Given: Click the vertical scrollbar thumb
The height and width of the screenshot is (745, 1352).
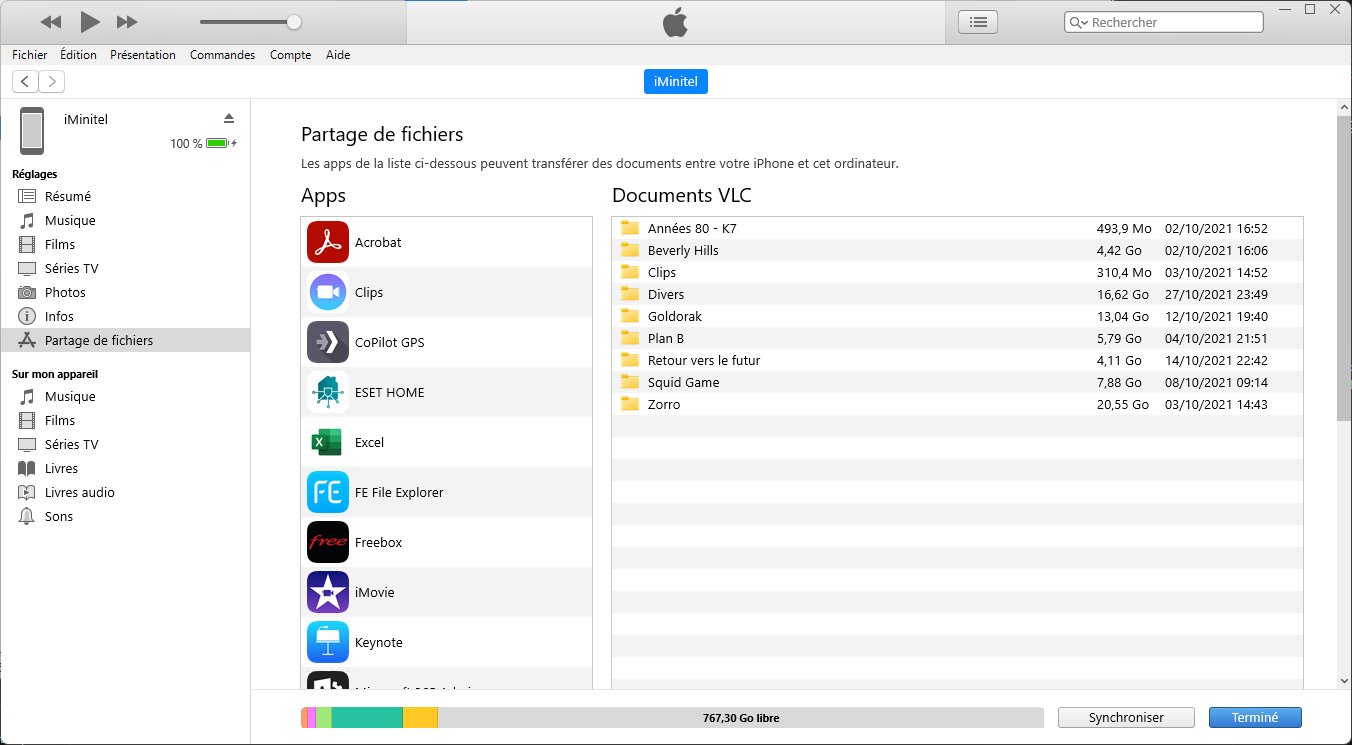Looking at the screenshot, I should coord(1344,267).
